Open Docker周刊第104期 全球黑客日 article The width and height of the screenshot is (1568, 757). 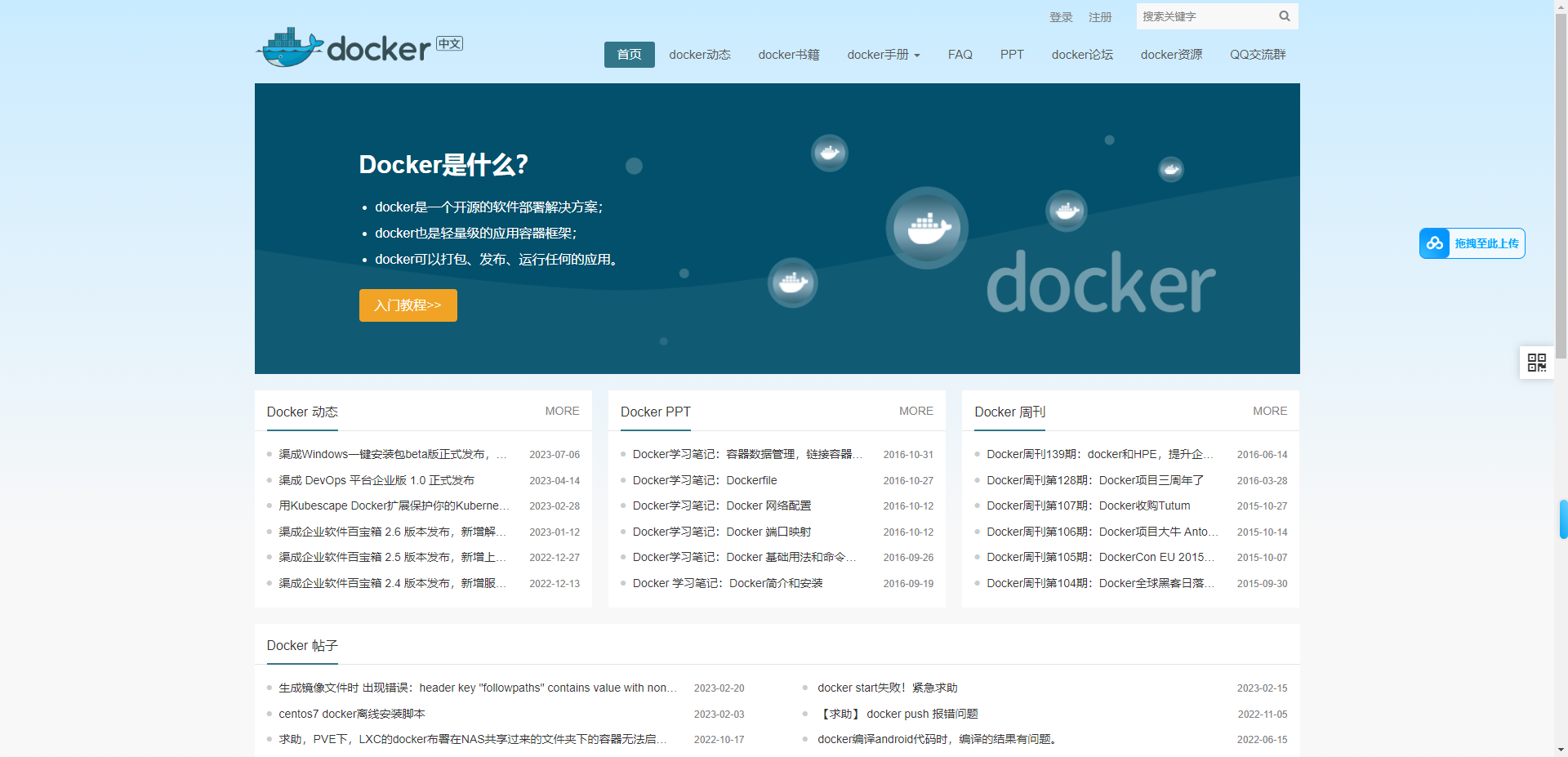pos(1101,583)
